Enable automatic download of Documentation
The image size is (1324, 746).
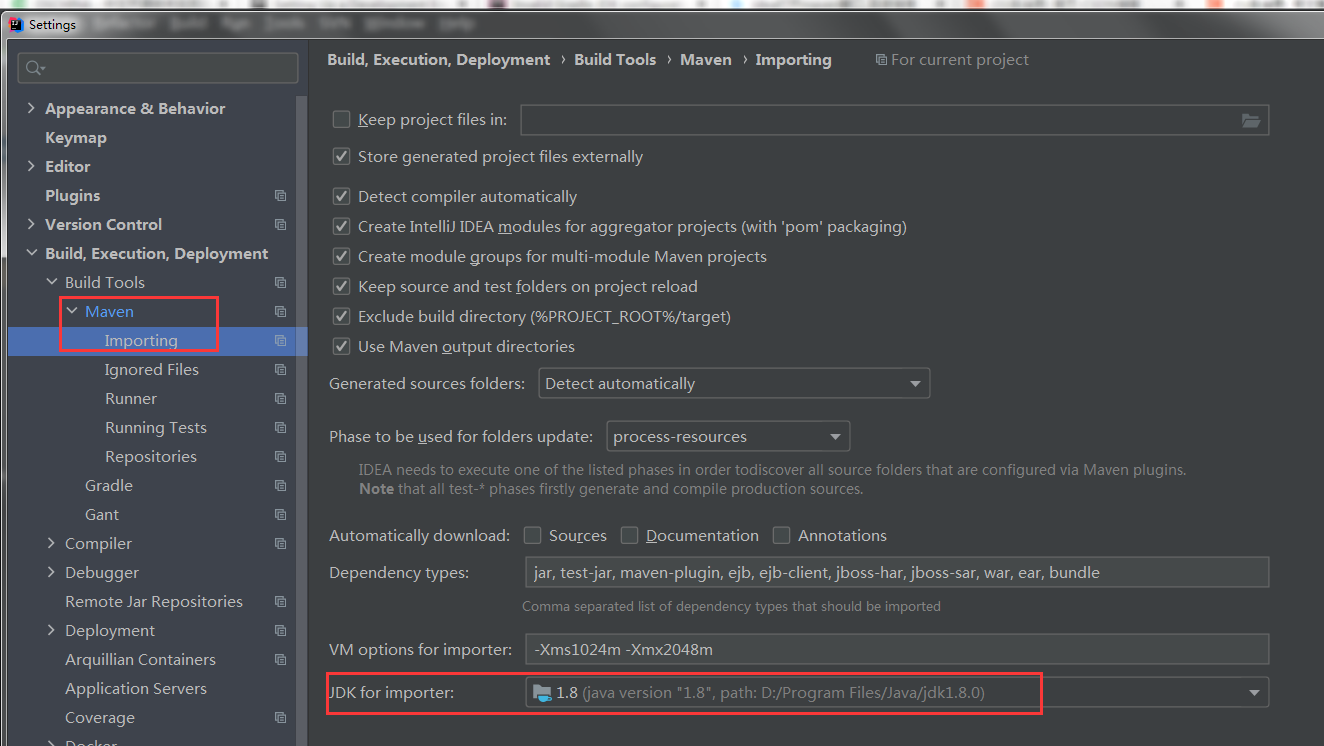pos(629,536)
